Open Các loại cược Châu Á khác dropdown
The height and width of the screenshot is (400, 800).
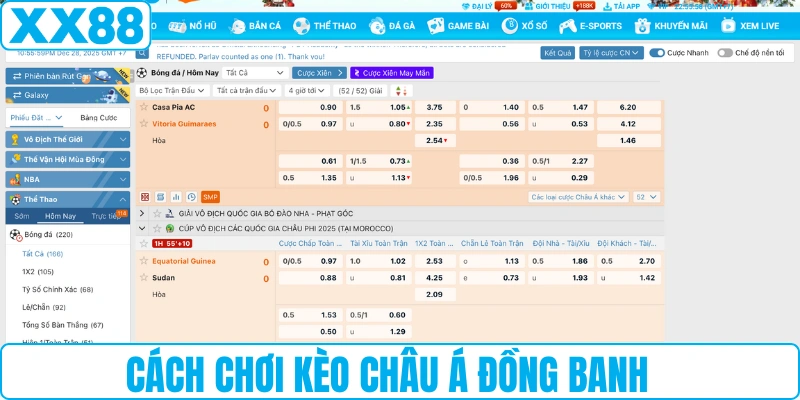click(579, 197)
